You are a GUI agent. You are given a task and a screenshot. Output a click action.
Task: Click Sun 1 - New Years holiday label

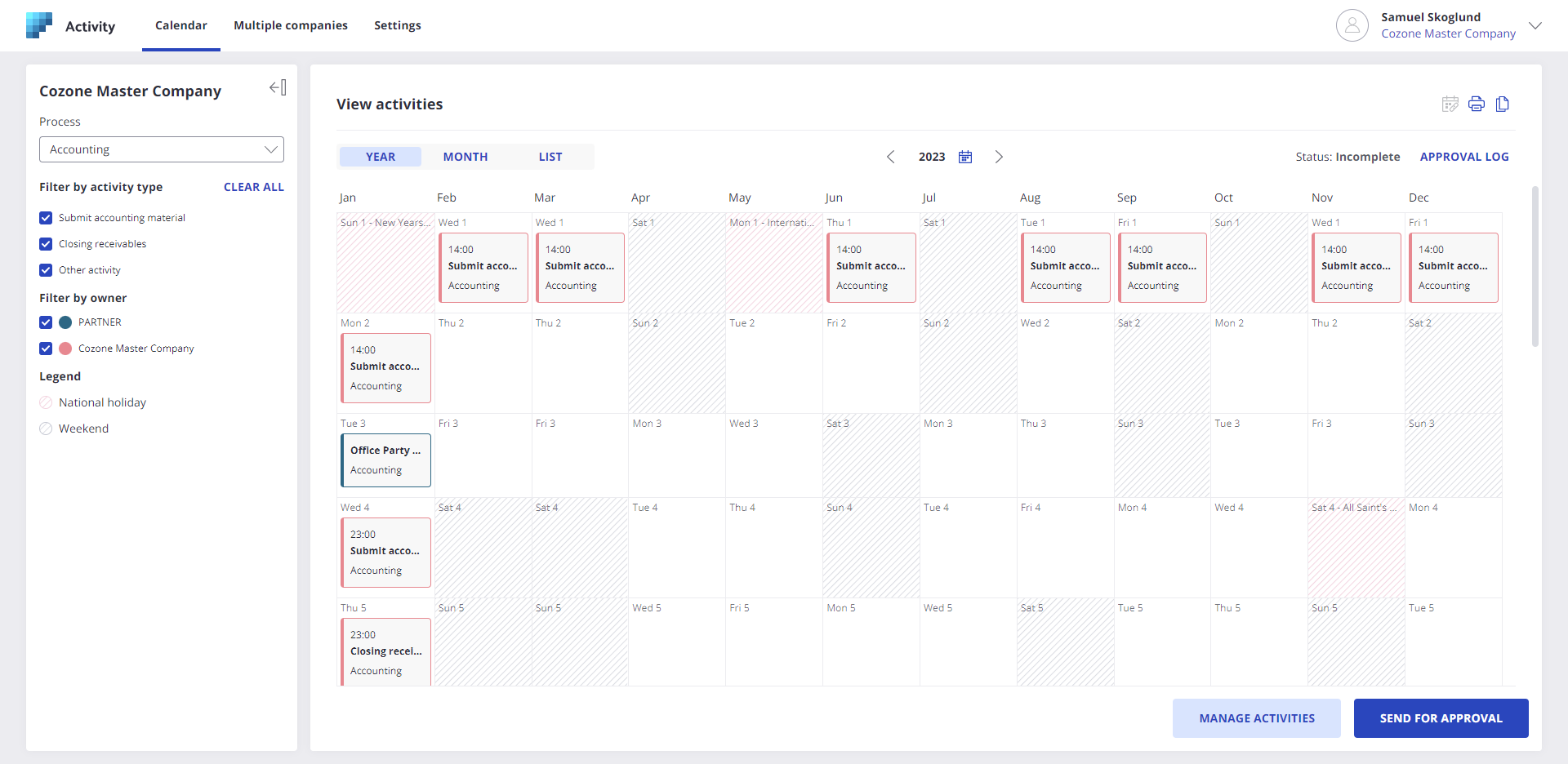385,223
